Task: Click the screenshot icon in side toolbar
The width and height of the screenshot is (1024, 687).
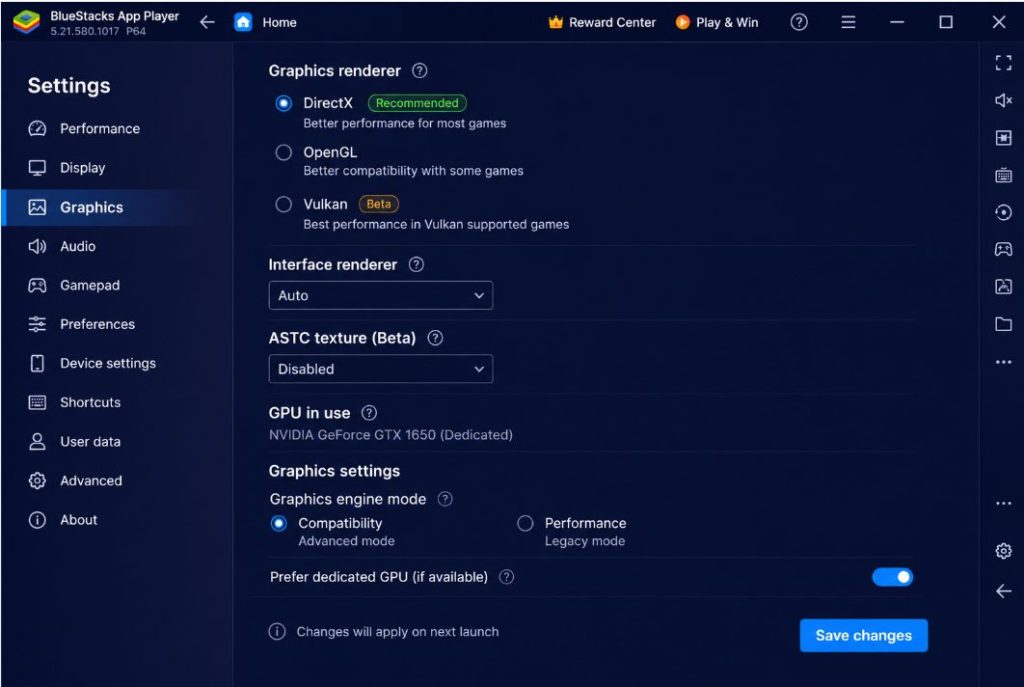Action: click(1003, 286)
